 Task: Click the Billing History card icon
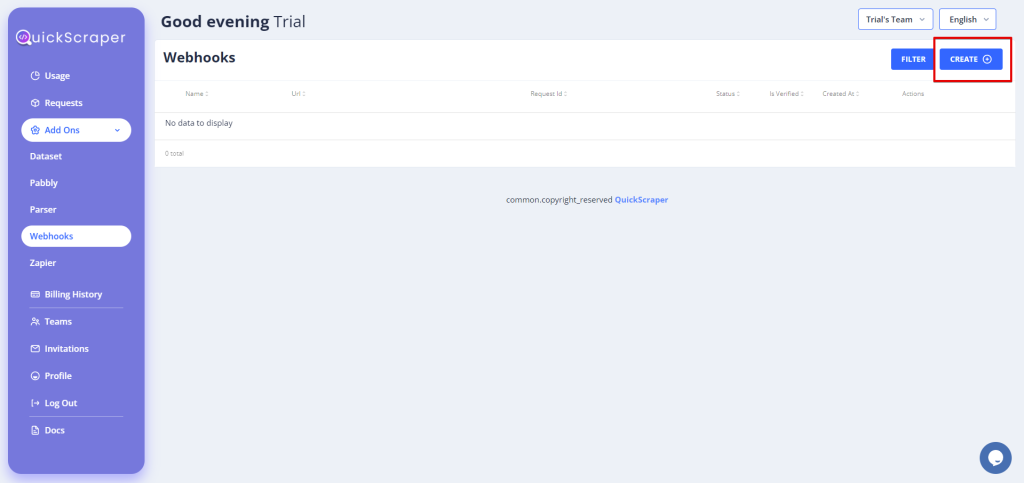[35, 295]
